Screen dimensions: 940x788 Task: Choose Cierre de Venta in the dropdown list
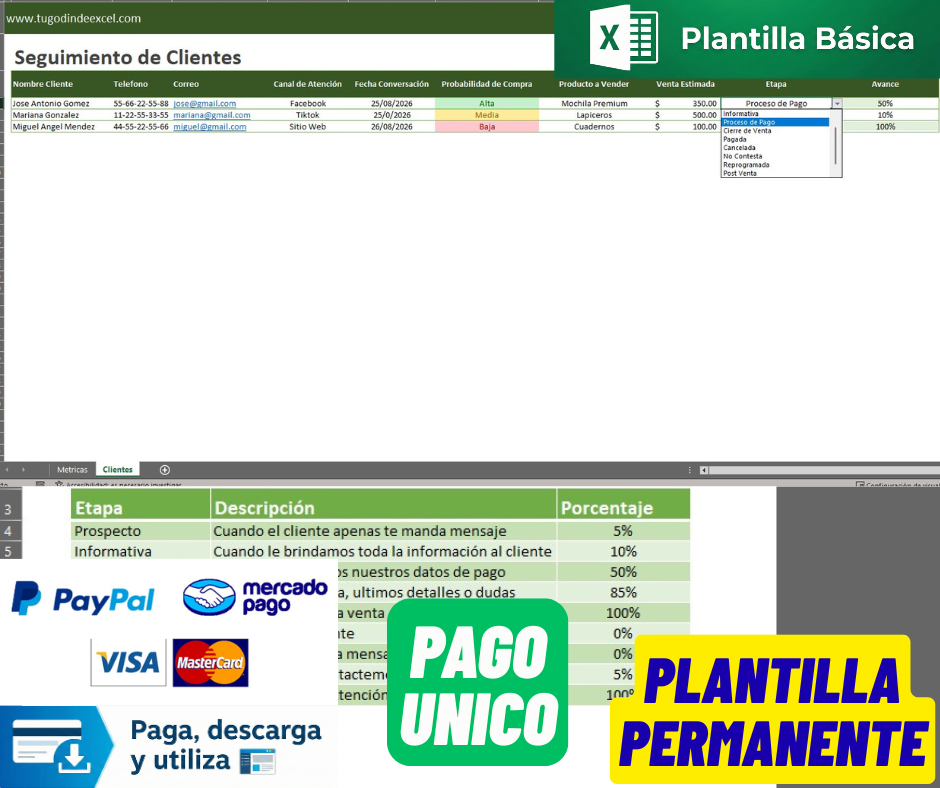748,131
